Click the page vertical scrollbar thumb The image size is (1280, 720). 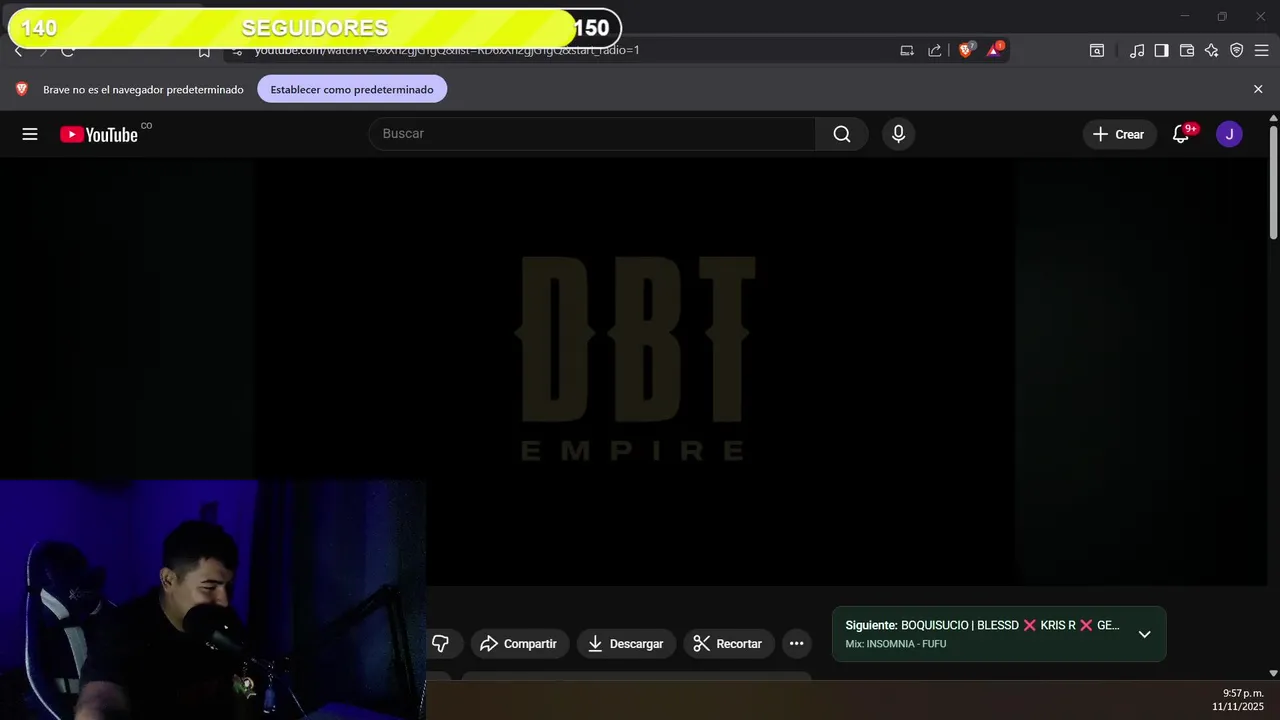coord(1273,182)
